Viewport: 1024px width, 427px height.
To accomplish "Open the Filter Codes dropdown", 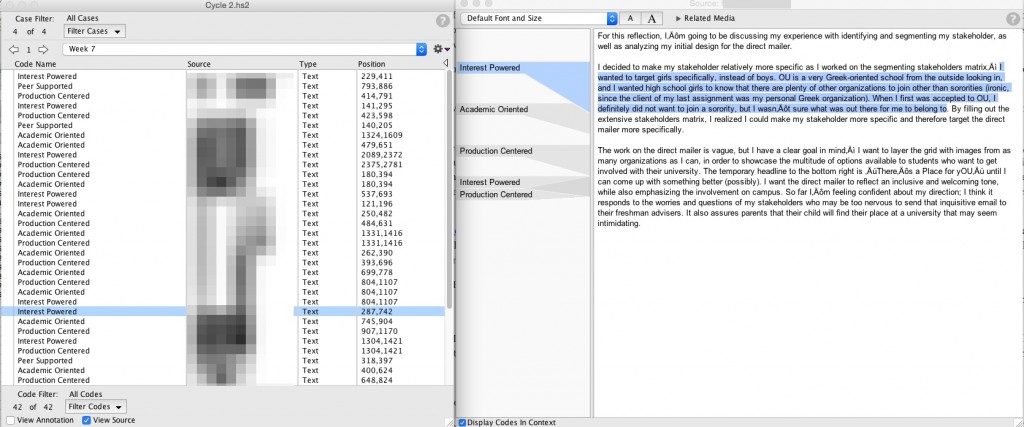I will 95,406.
